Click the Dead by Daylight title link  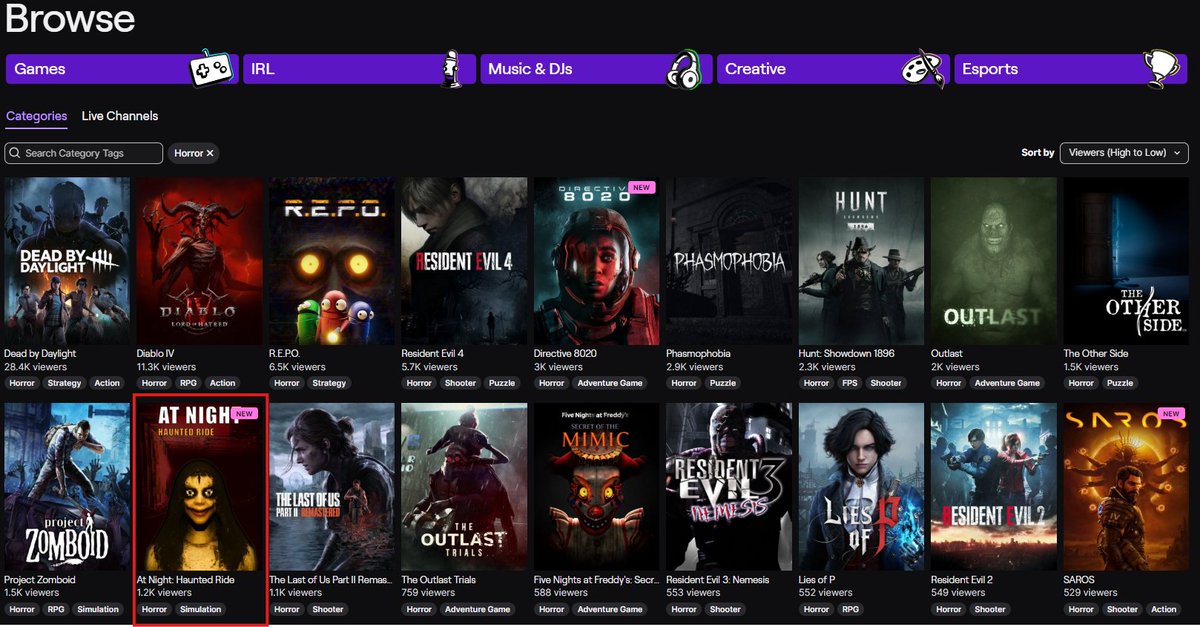point(40,354)
